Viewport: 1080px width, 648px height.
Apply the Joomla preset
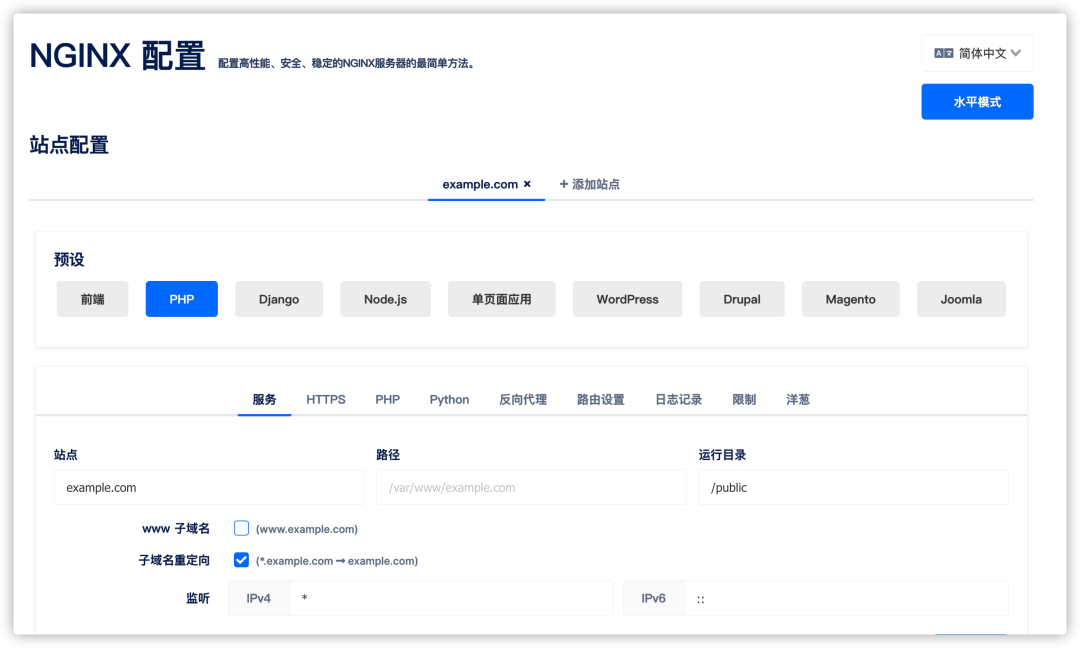961,299
